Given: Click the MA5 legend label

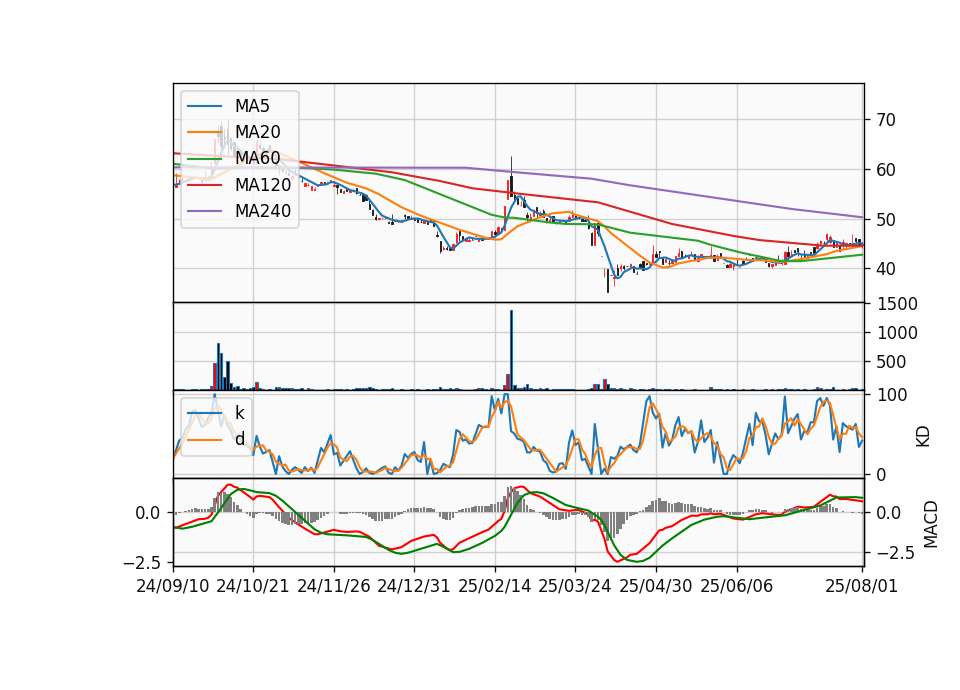Looking at the screenshot, I should 252,106.
